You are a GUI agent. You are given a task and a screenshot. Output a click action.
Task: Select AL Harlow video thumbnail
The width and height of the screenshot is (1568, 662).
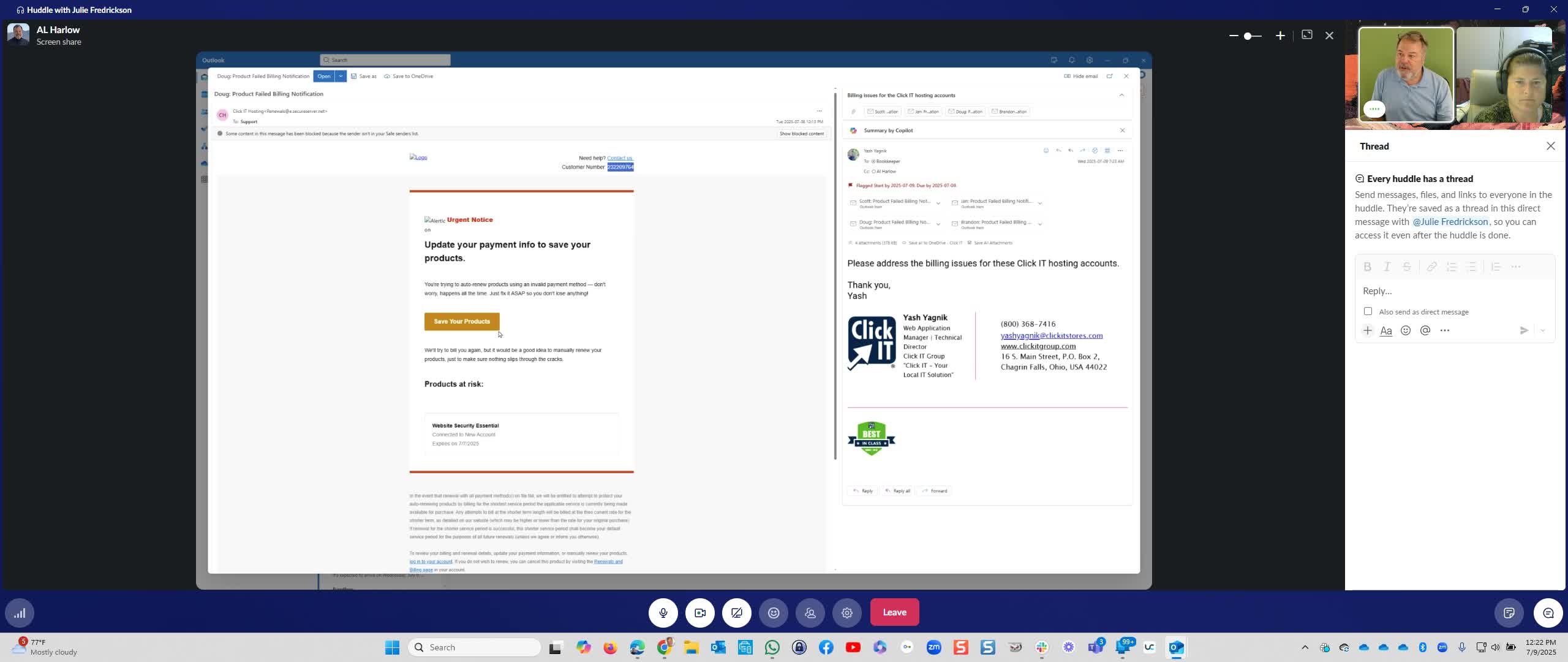tap(1406, 75)
